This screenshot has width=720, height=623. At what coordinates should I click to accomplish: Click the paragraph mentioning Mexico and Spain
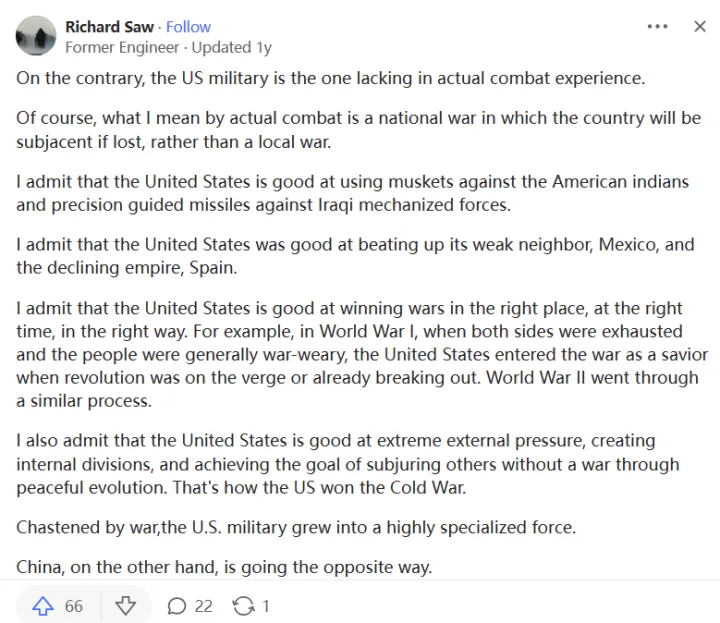point(355,256)
